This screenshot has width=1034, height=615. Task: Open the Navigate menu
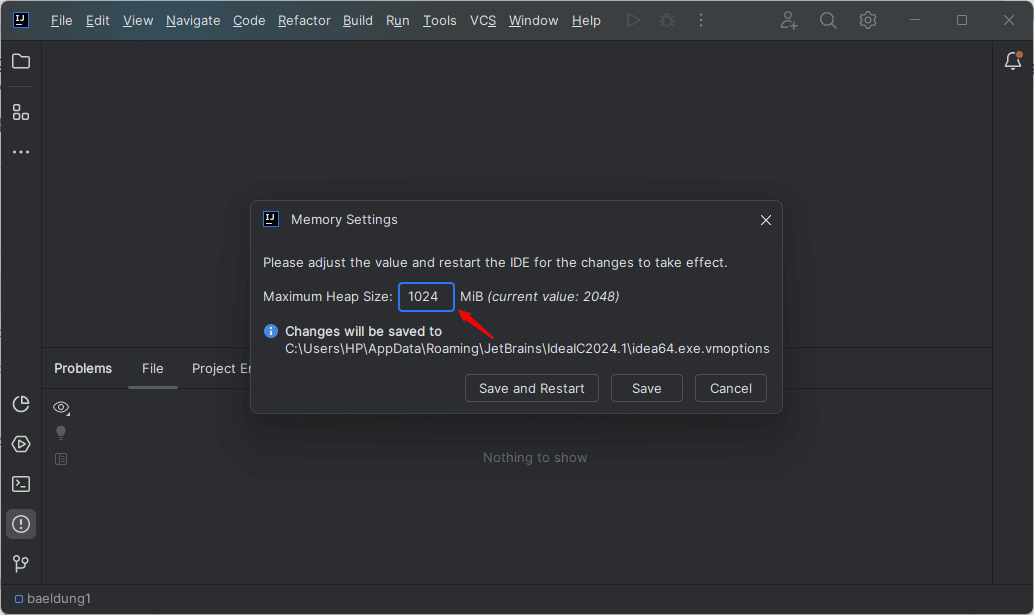pyautogui.click(x=193, y=20)
